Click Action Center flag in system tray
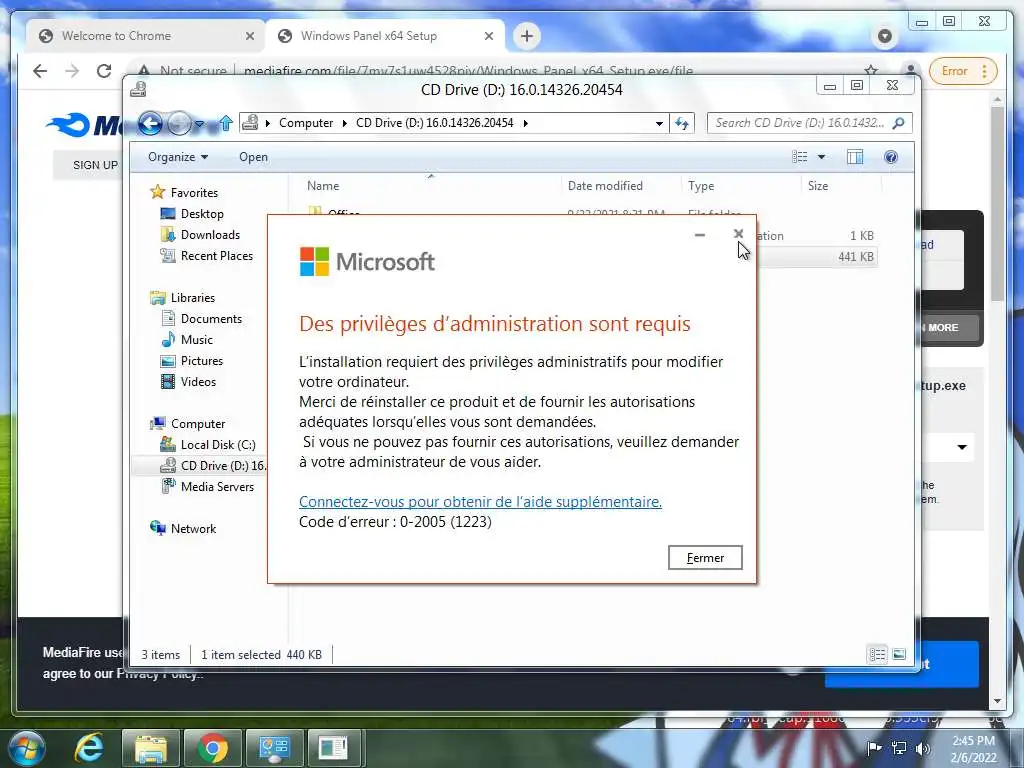 pos(874,748)
